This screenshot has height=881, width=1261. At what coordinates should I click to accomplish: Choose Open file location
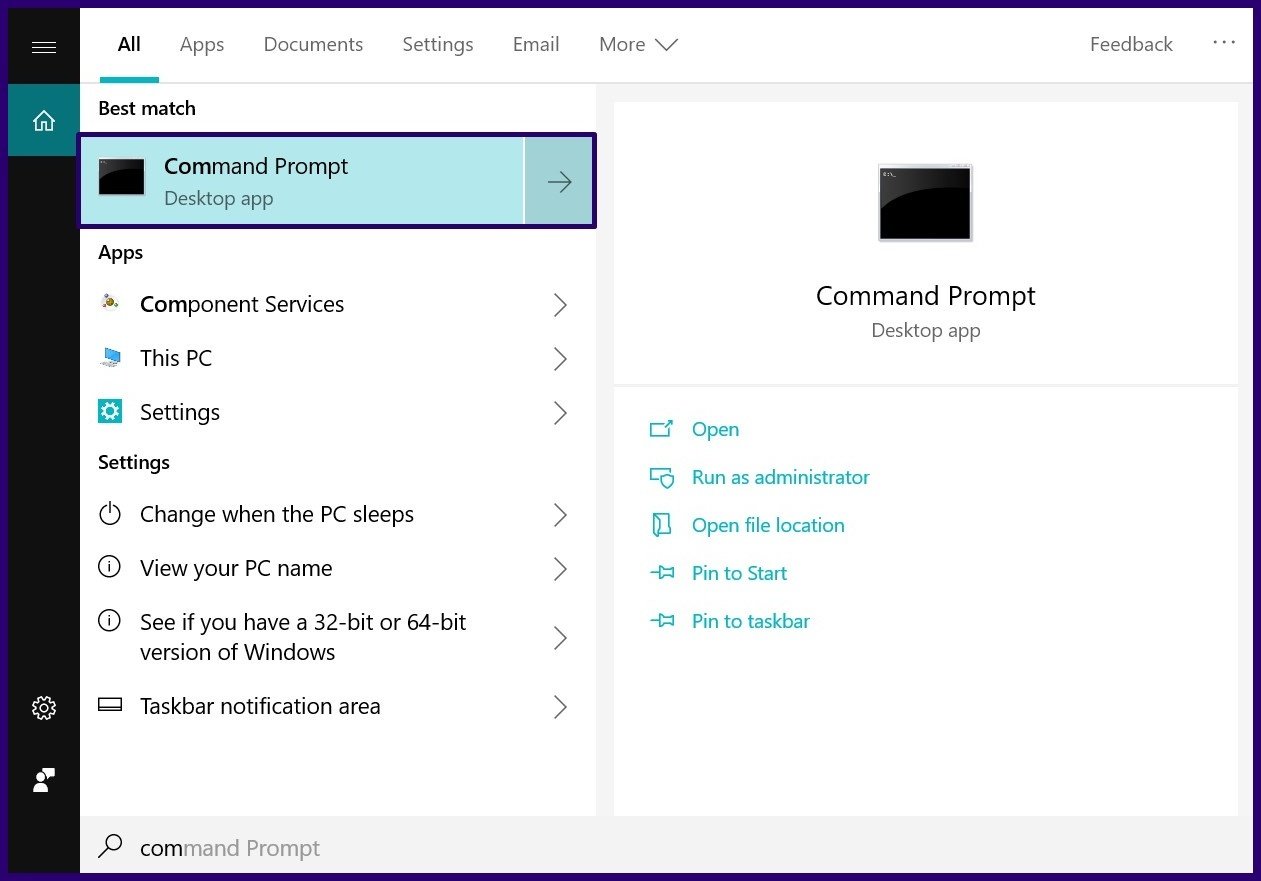pyautogui.click(x=768, y=525)
